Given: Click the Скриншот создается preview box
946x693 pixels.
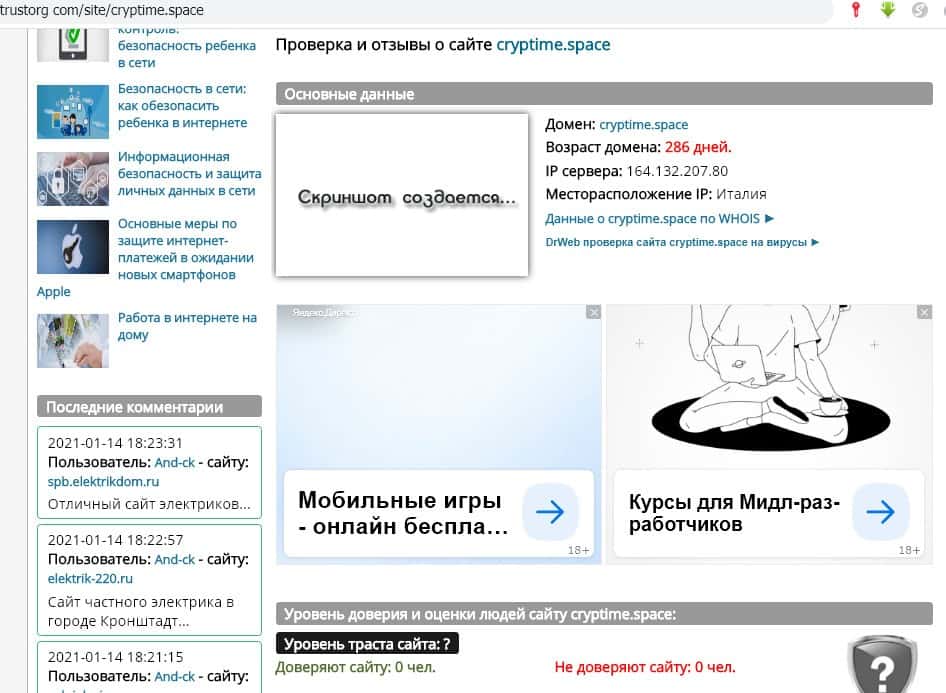Looking at the screenshot, I should [x=402, y=195].
